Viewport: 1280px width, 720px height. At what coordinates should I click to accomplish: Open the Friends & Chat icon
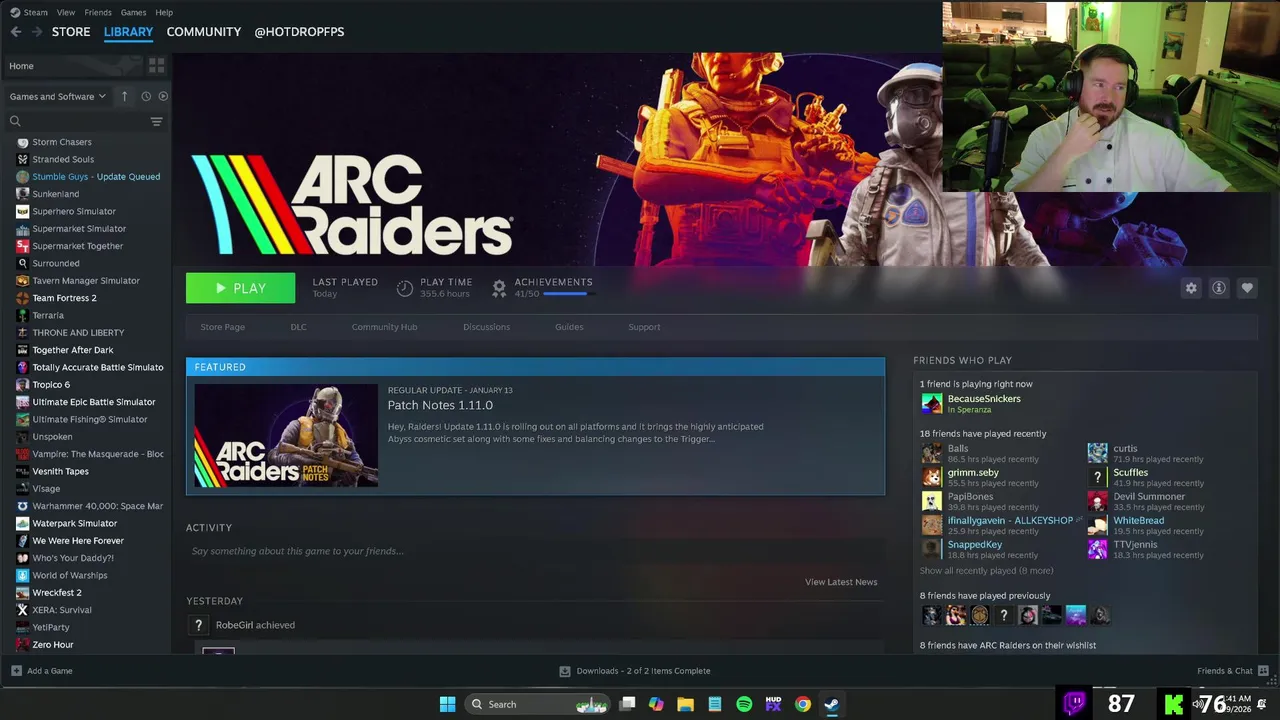[x=1263, y=671]
